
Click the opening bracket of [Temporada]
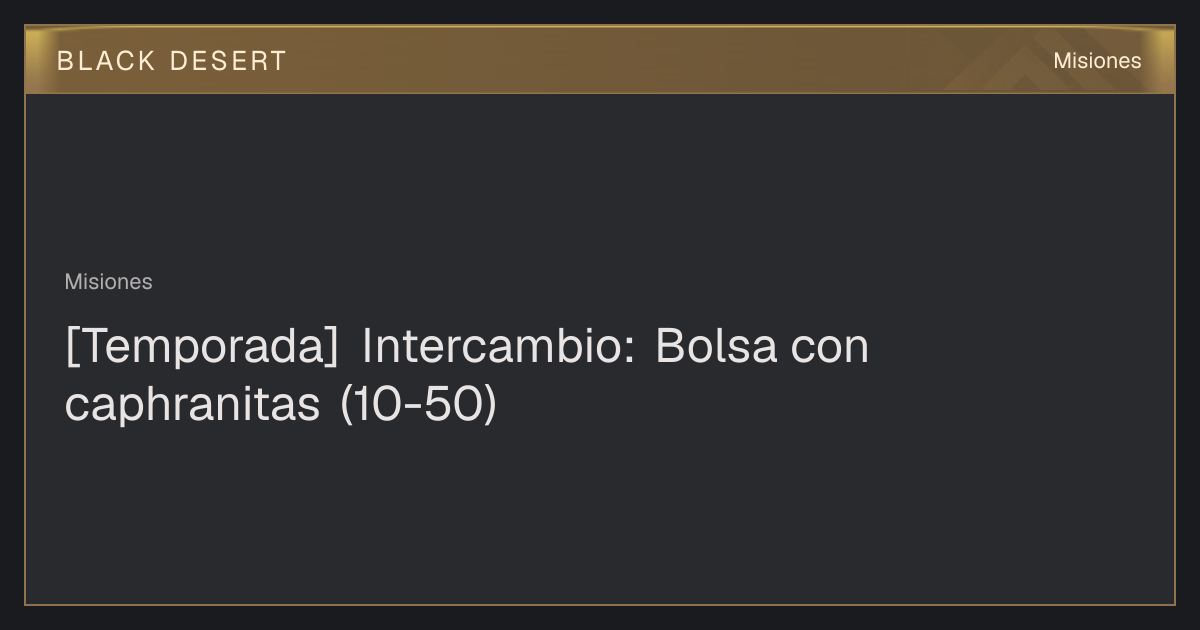click(x=72, y=348)
